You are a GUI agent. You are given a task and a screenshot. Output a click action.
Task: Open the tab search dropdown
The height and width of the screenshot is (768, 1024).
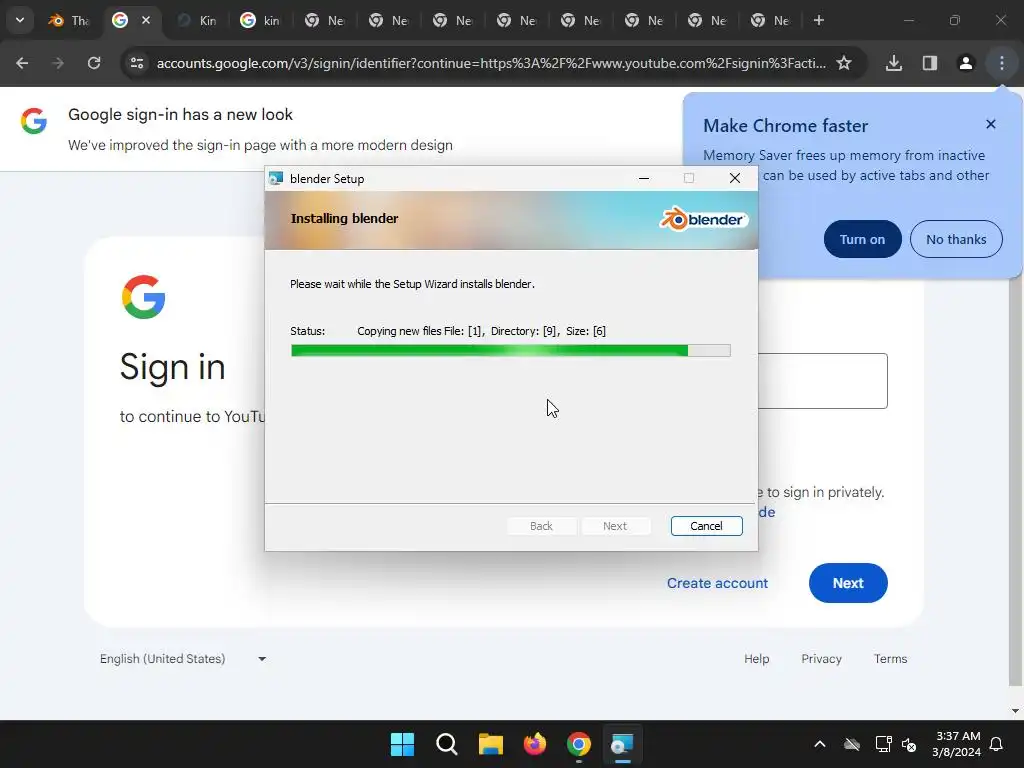[20, 20]
